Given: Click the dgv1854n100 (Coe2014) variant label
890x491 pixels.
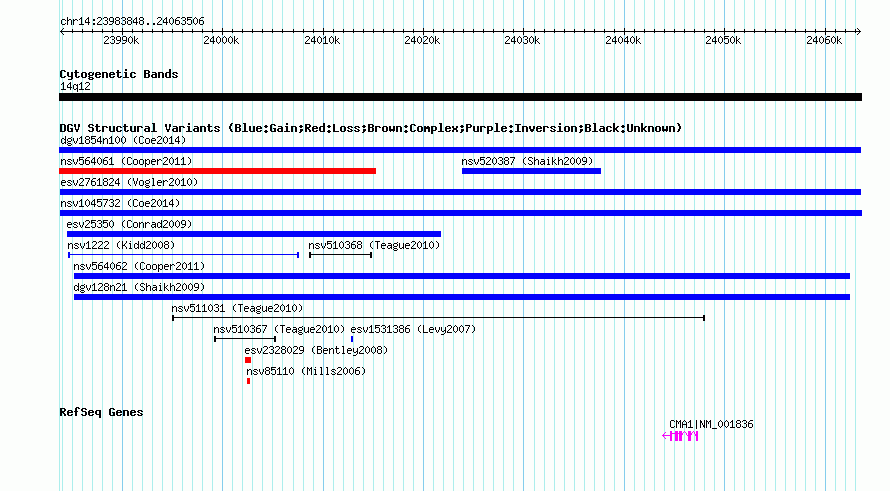Looking at the screenshot, I should click(123, 140).
